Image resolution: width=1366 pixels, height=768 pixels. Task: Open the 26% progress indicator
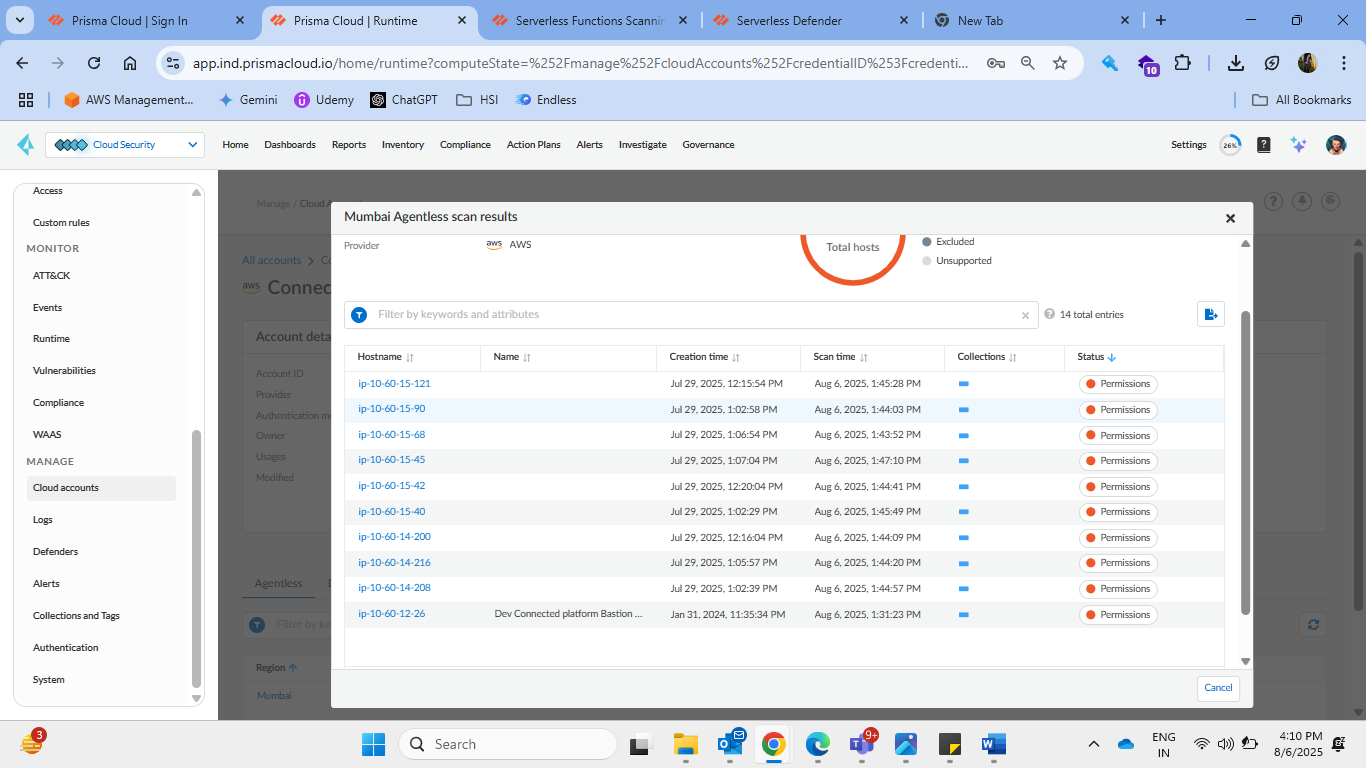(x=1230, y=145)
